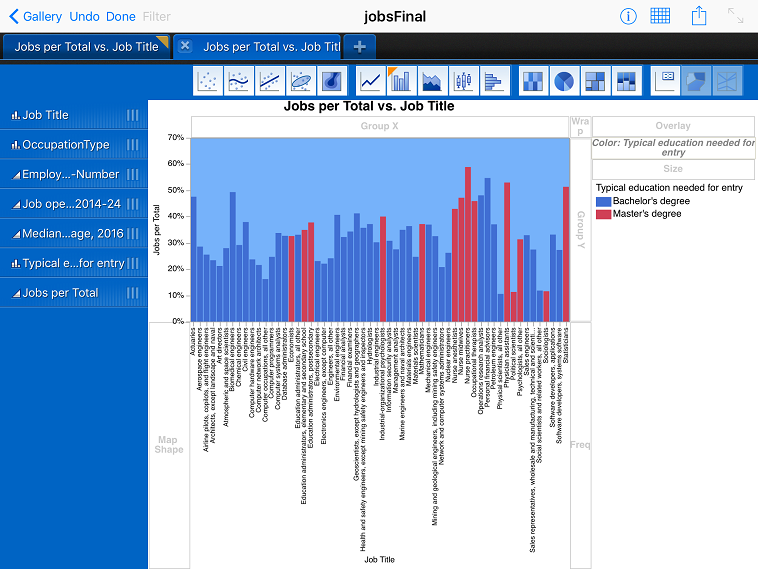Select the OccupationType column
The width and height of the screenshot is (758, 569).
(x=73, y=145)
